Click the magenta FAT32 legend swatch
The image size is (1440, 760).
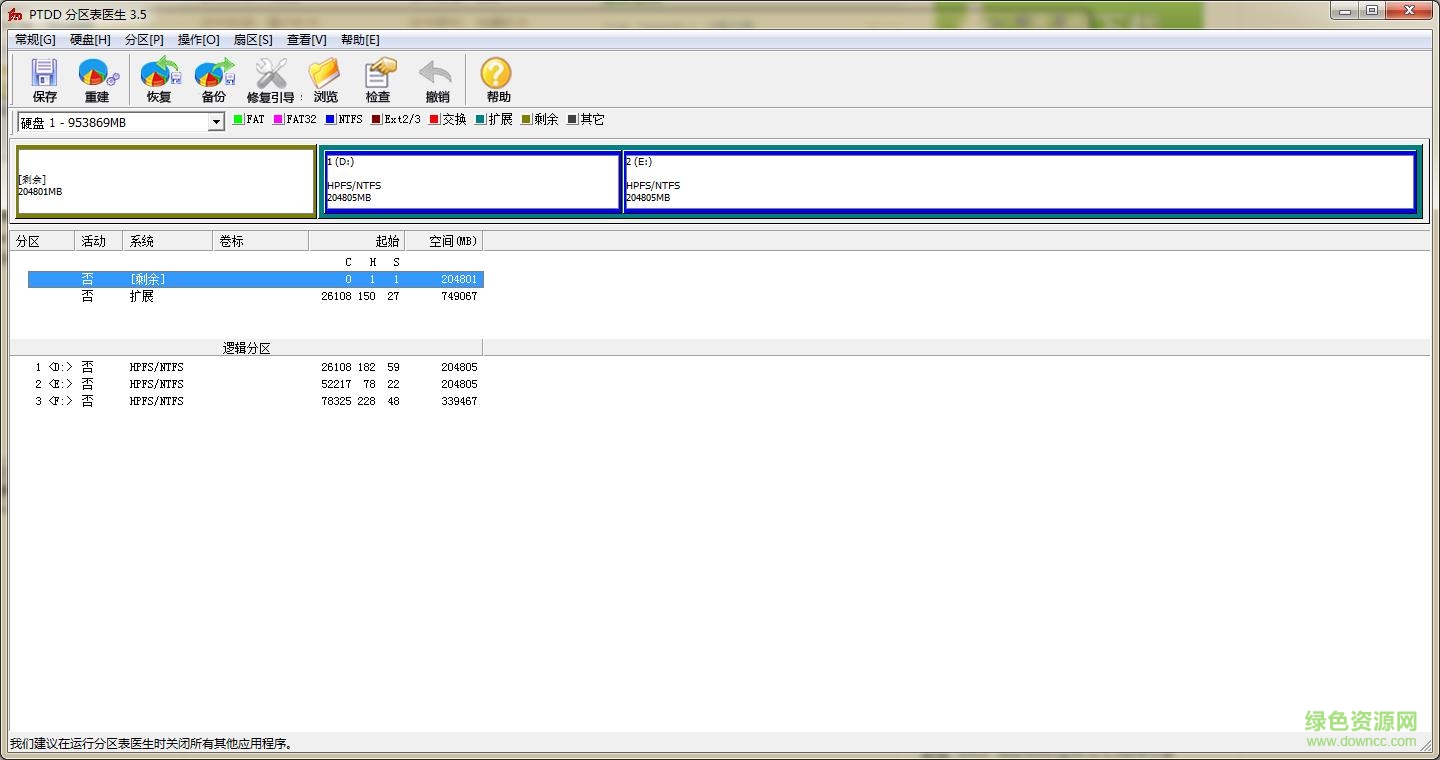click(x=278, y=119)
